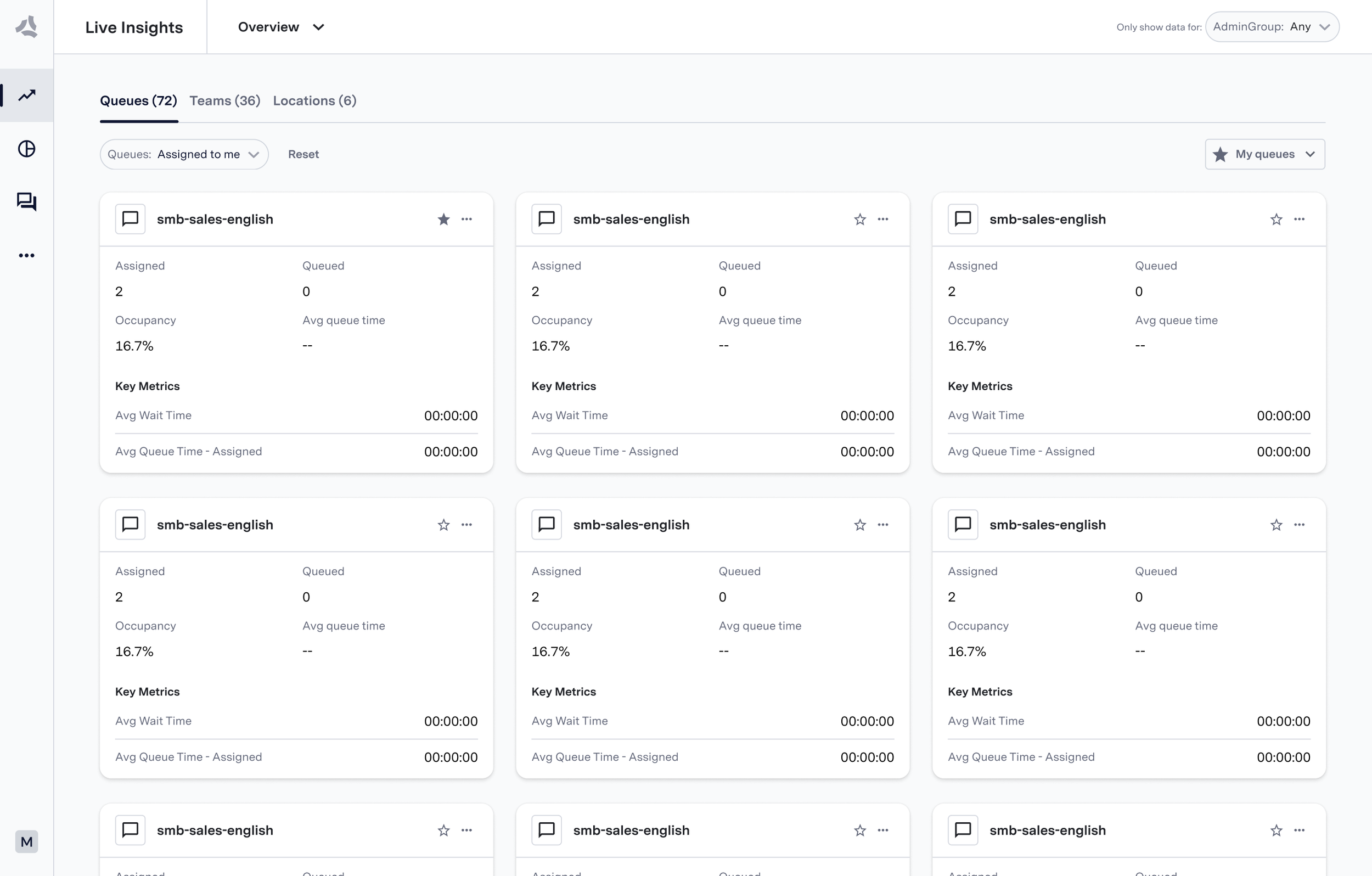The image size is (1372, 876).
Task: Unfavorite the starred first queue card
Action: pos(444,220)
